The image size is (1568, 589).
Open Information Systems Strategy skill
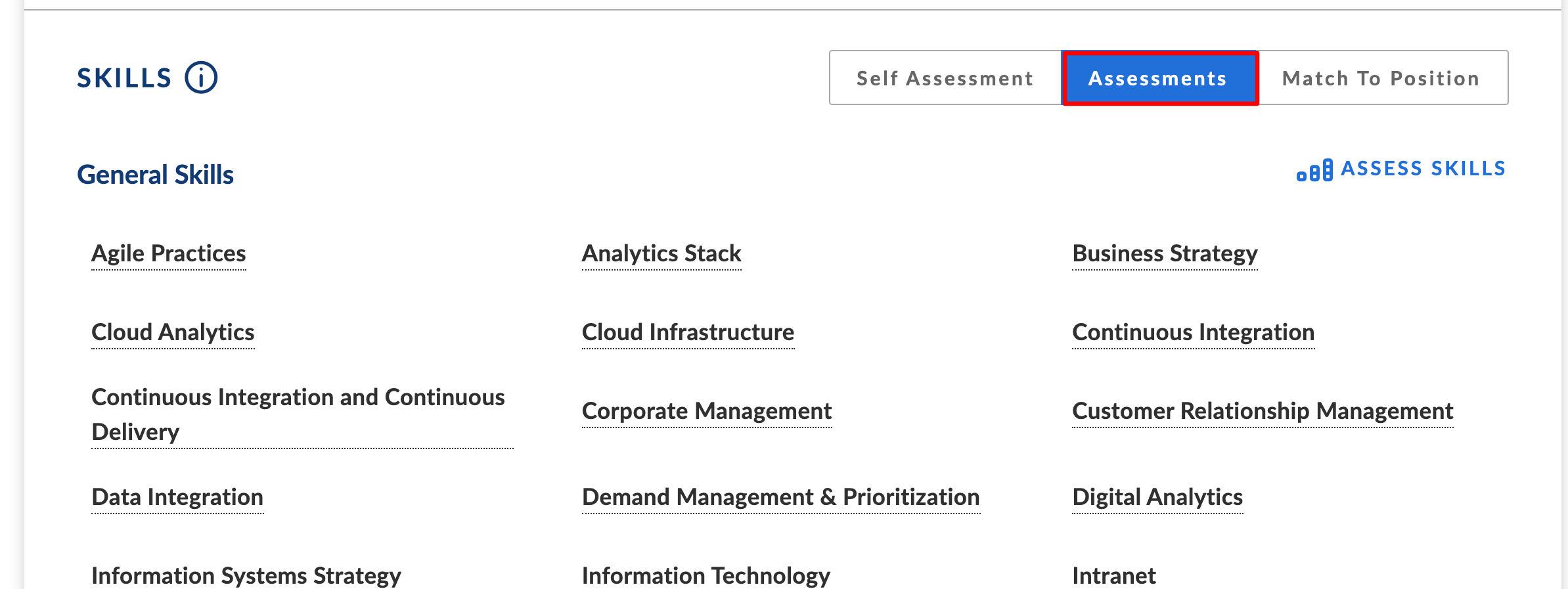pyautogui.click(x=246, y=576)
